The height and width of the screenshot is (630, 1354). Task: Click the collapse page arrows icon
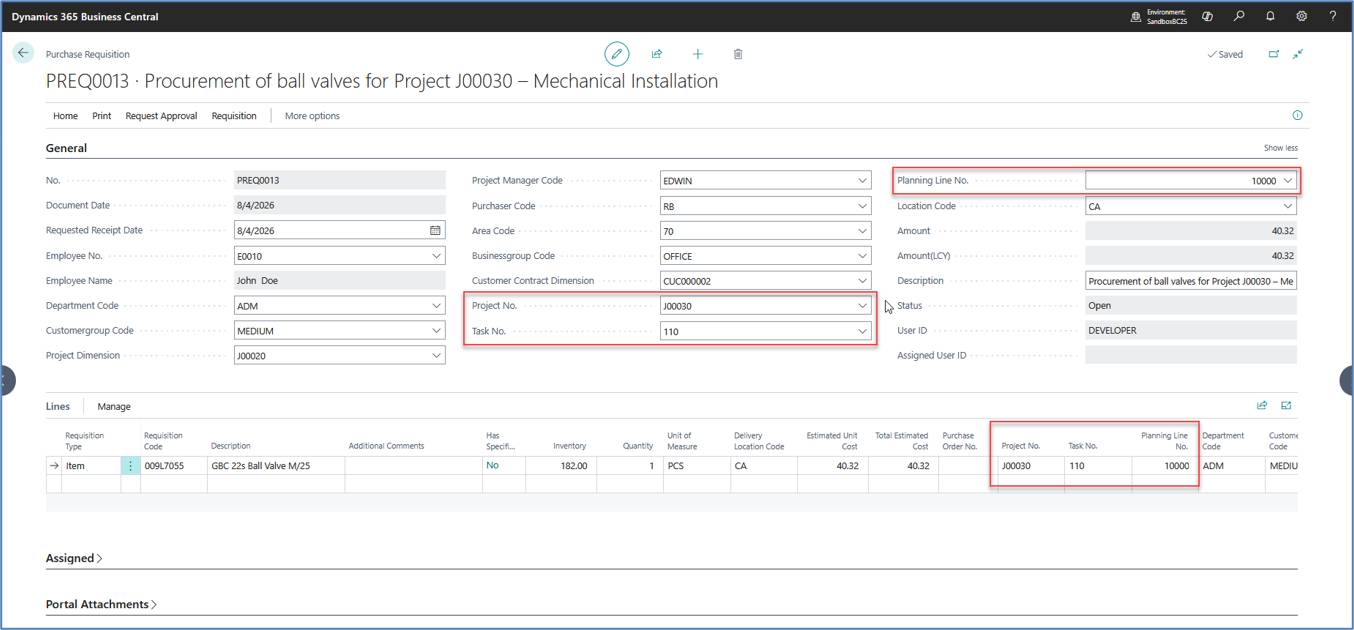click(1298, 54)
